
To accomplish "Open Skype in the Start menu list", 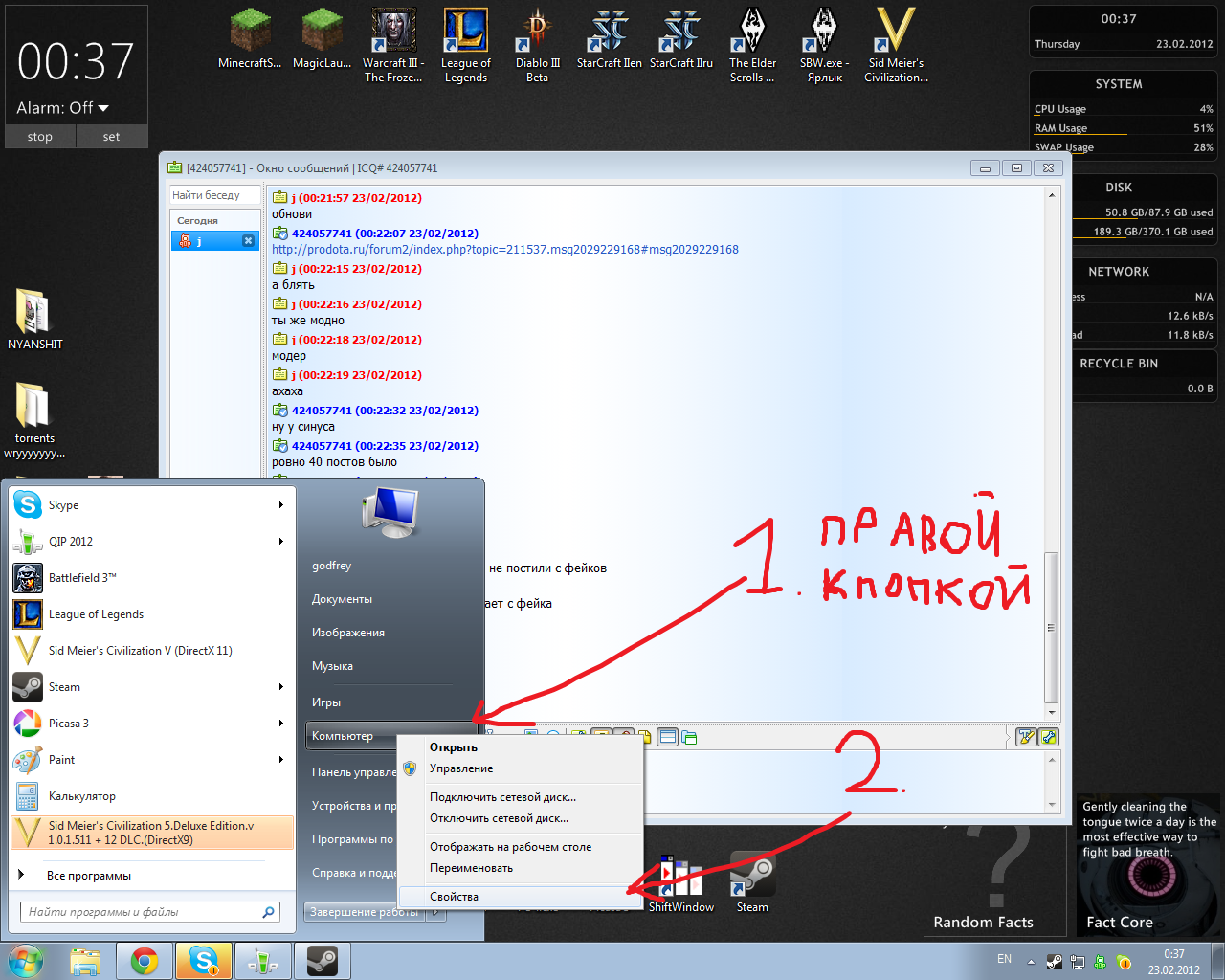I will coord(63,505).
